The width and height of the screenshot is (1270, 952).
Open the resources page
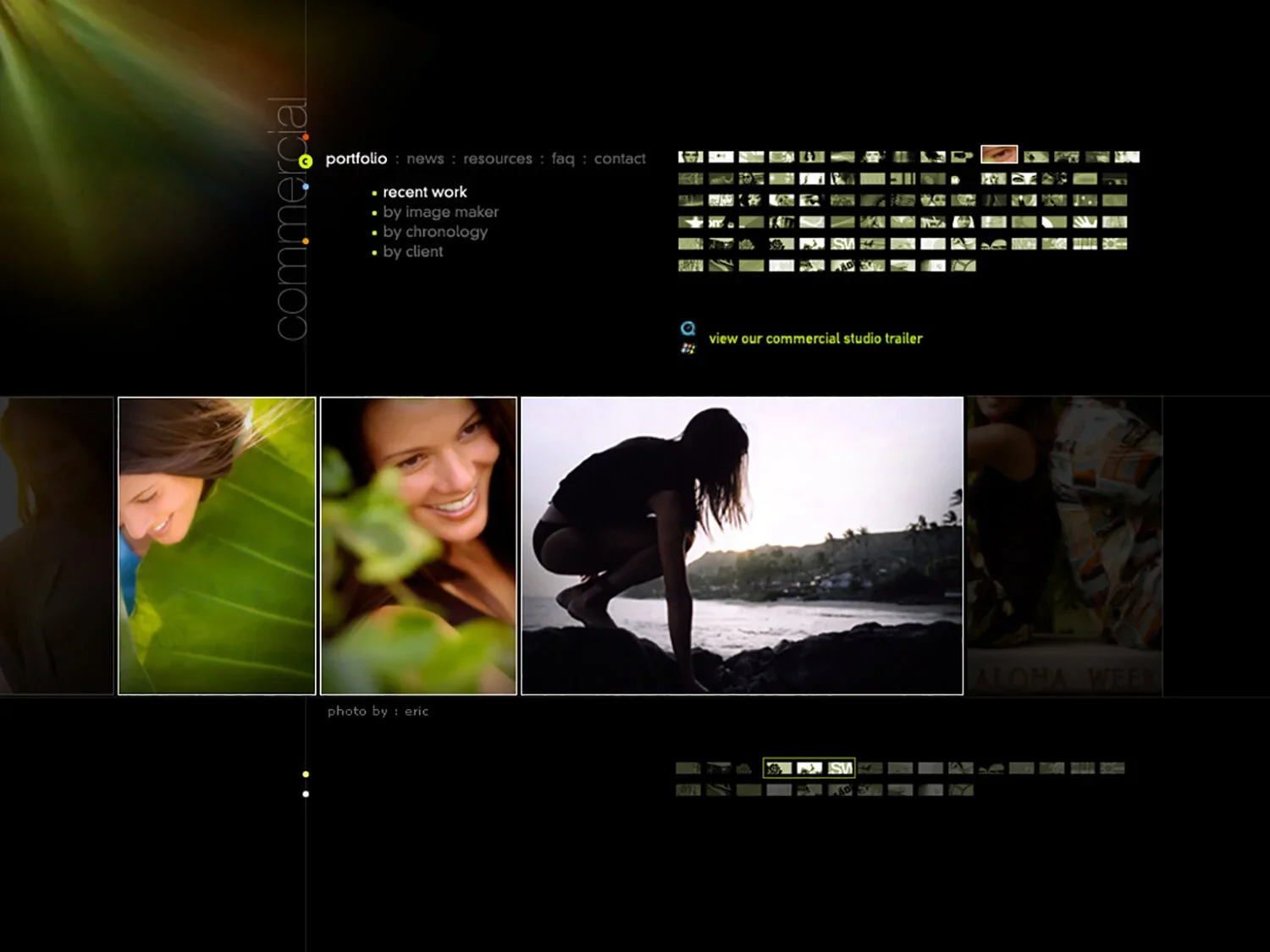(498, 159)
